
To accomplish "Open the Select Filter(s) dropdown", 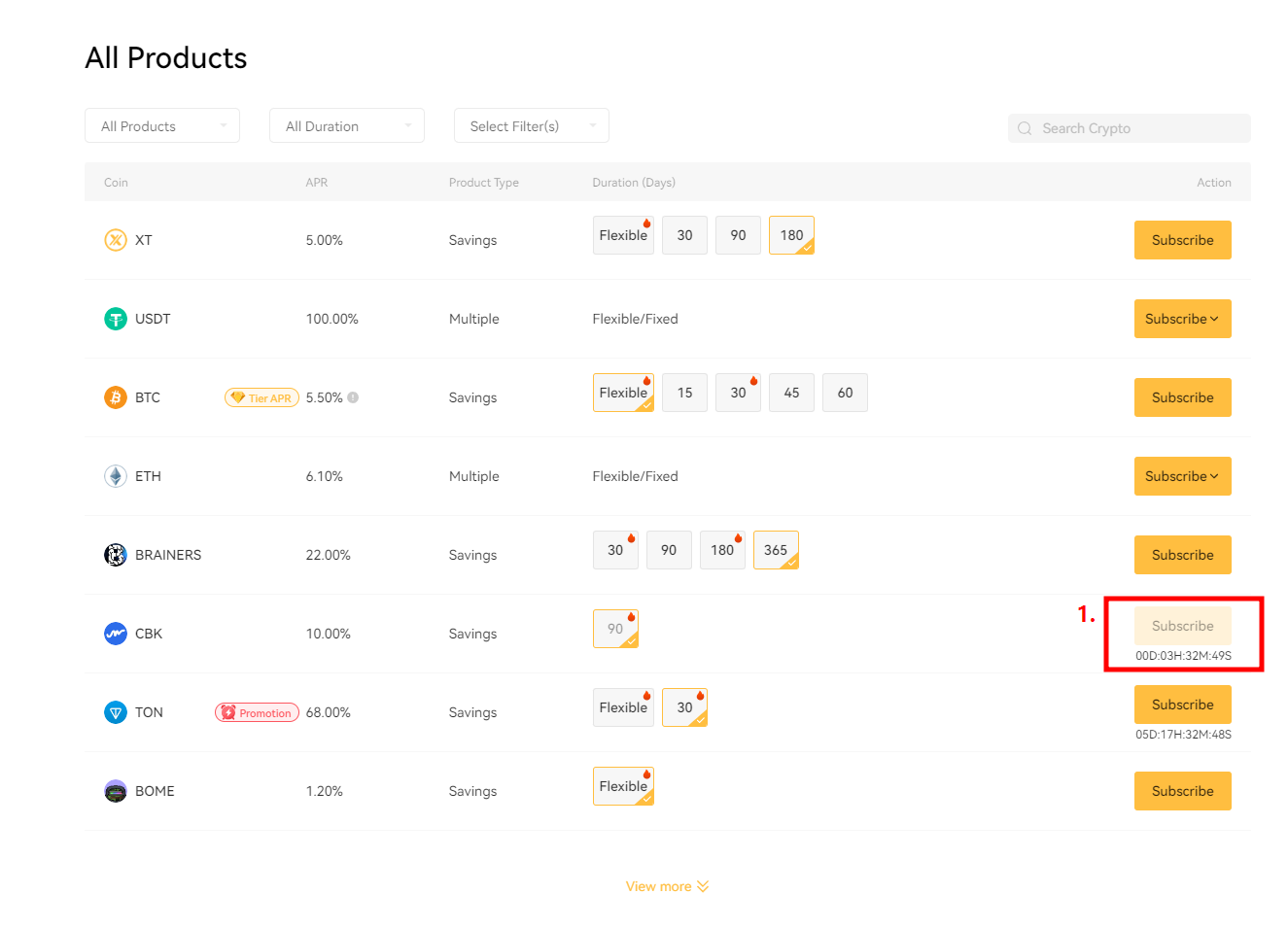I will click(532, 126).
